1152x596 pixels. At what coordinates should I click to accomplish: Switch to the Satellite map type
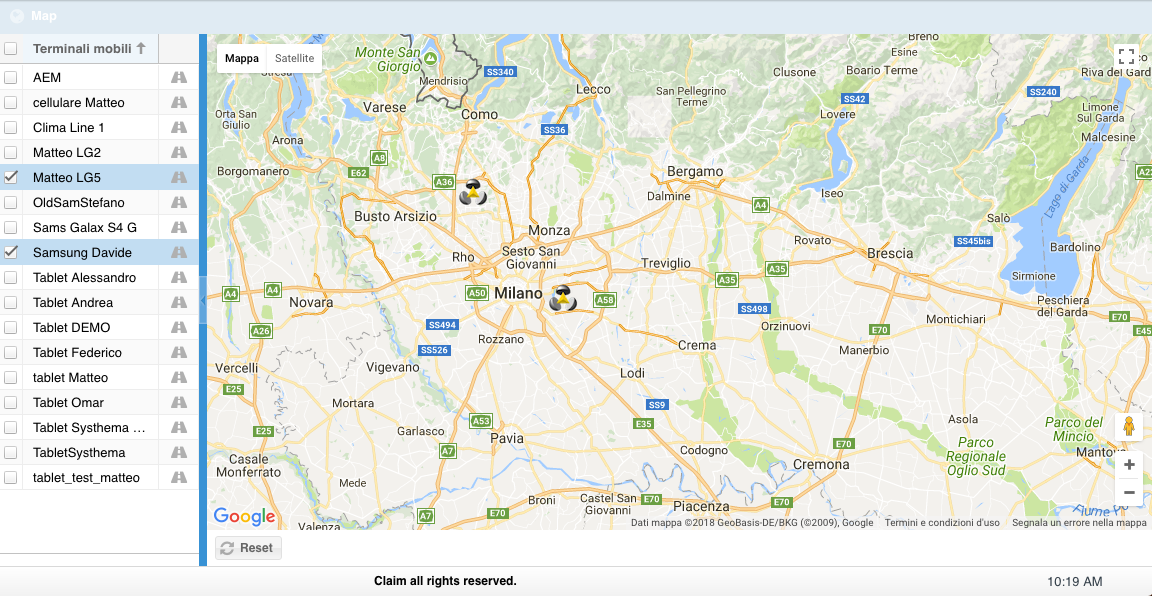[294, 58]
